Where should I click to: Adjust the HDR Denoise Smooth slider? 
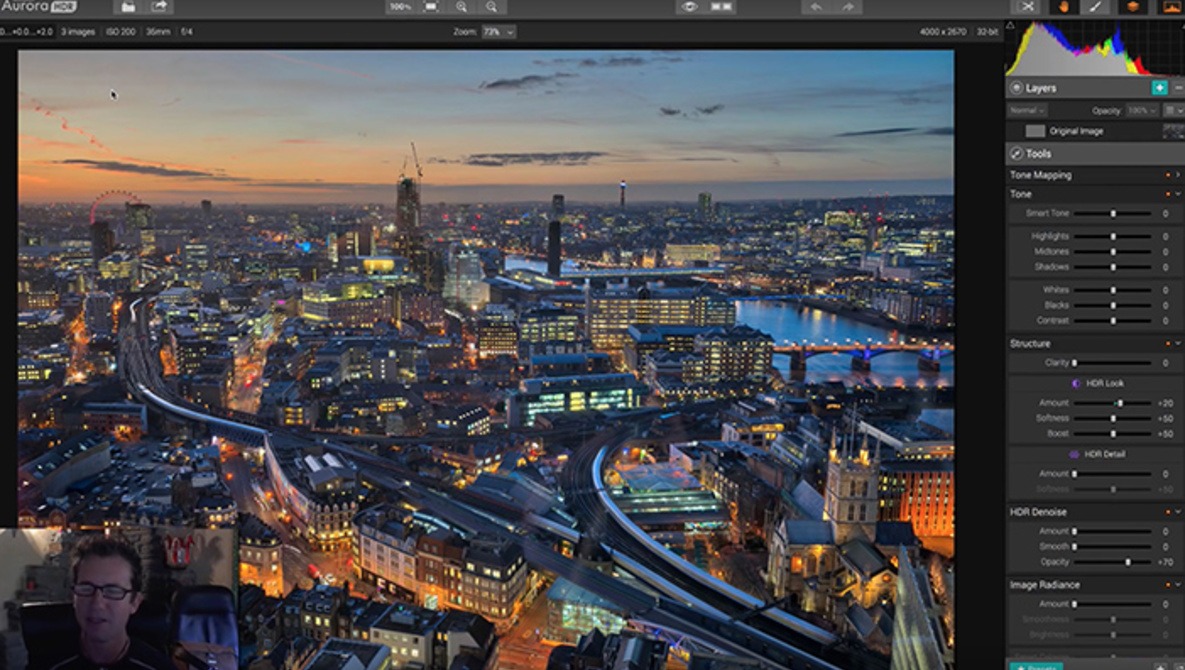1112,546
